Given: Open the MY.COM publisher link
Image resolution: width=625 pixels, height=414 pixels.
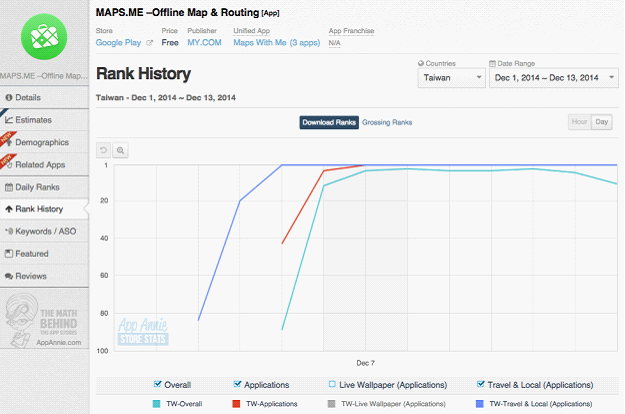Looking at the screenshot, I should [204, 43].
